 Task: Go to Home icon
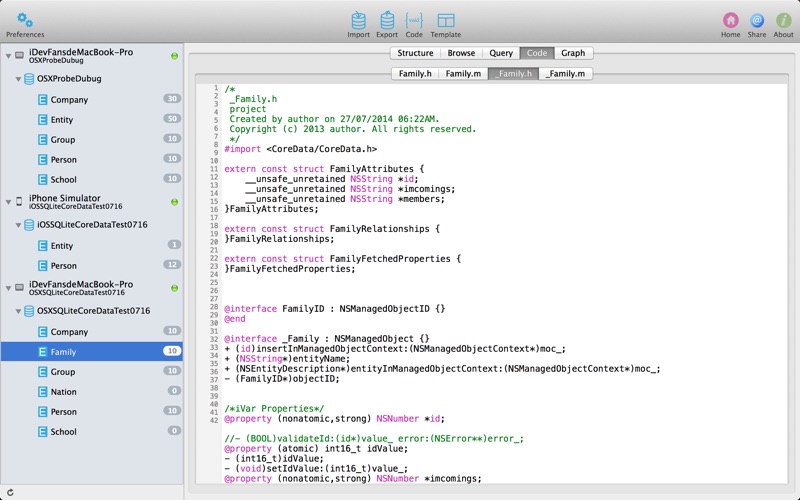point(731,20)
